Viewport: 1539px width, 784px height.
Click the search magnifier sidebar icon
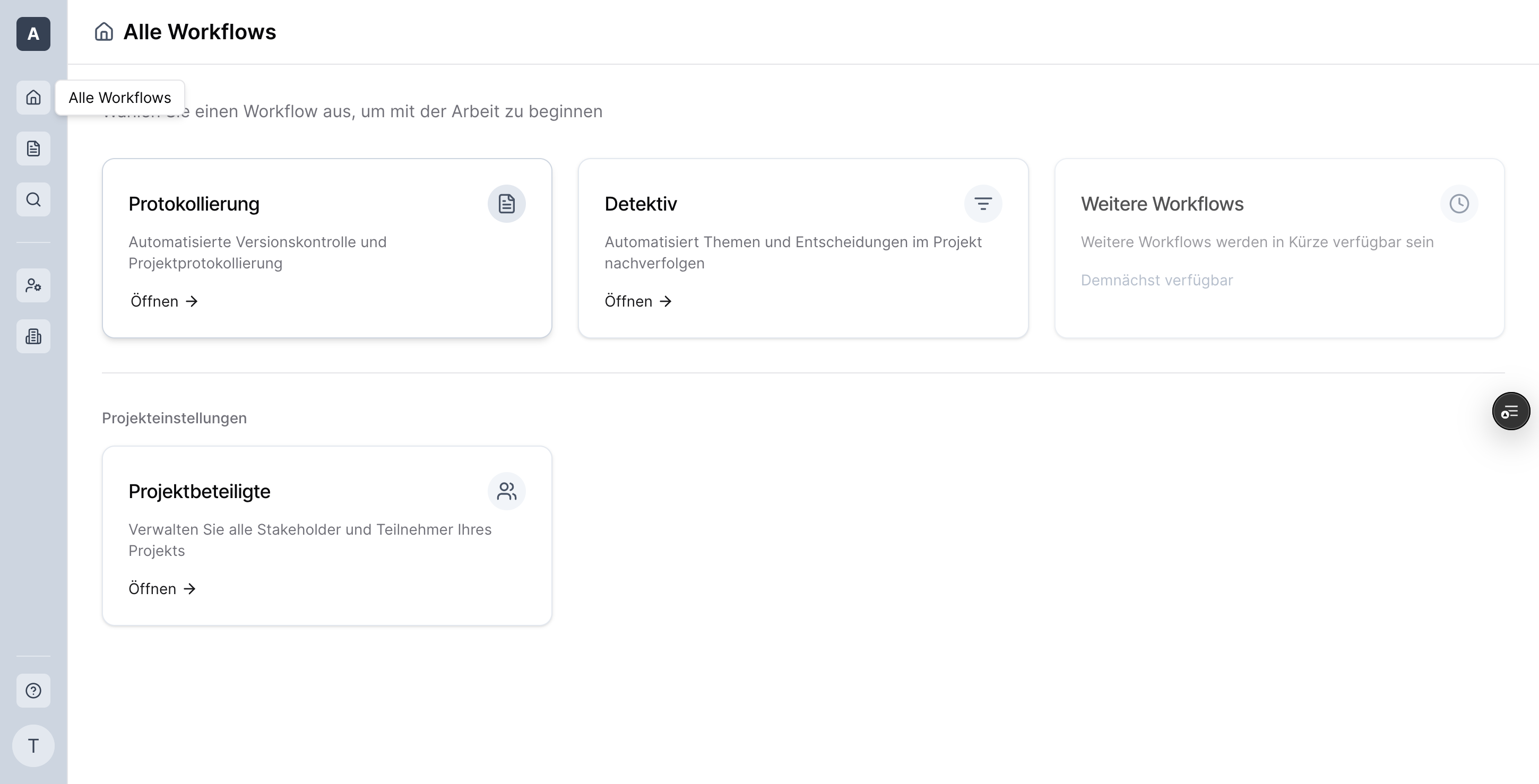(33, 199)
